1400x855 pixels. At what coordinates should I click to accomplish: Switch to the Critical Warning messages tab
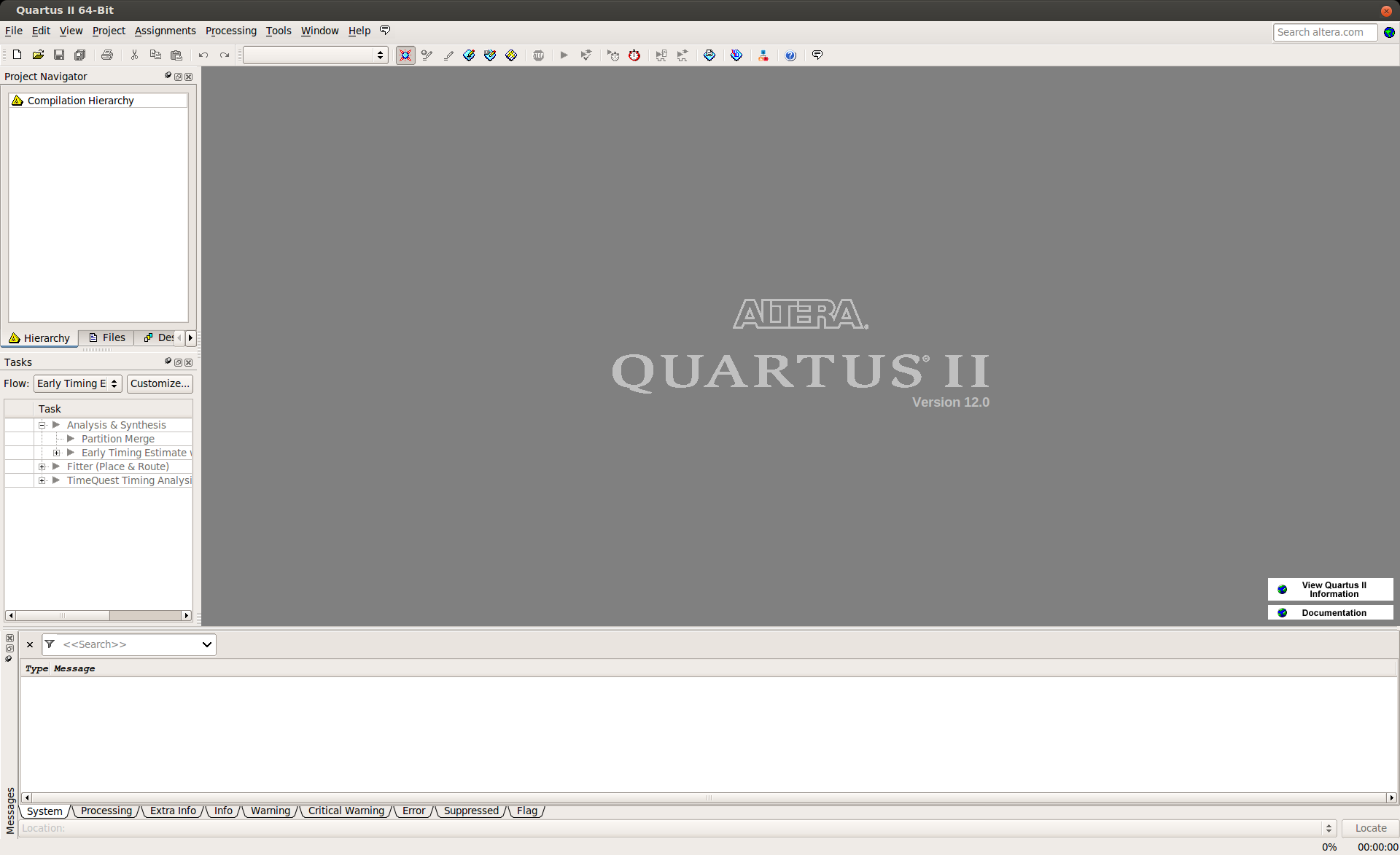pyautogui.click(x=346, y=811)
